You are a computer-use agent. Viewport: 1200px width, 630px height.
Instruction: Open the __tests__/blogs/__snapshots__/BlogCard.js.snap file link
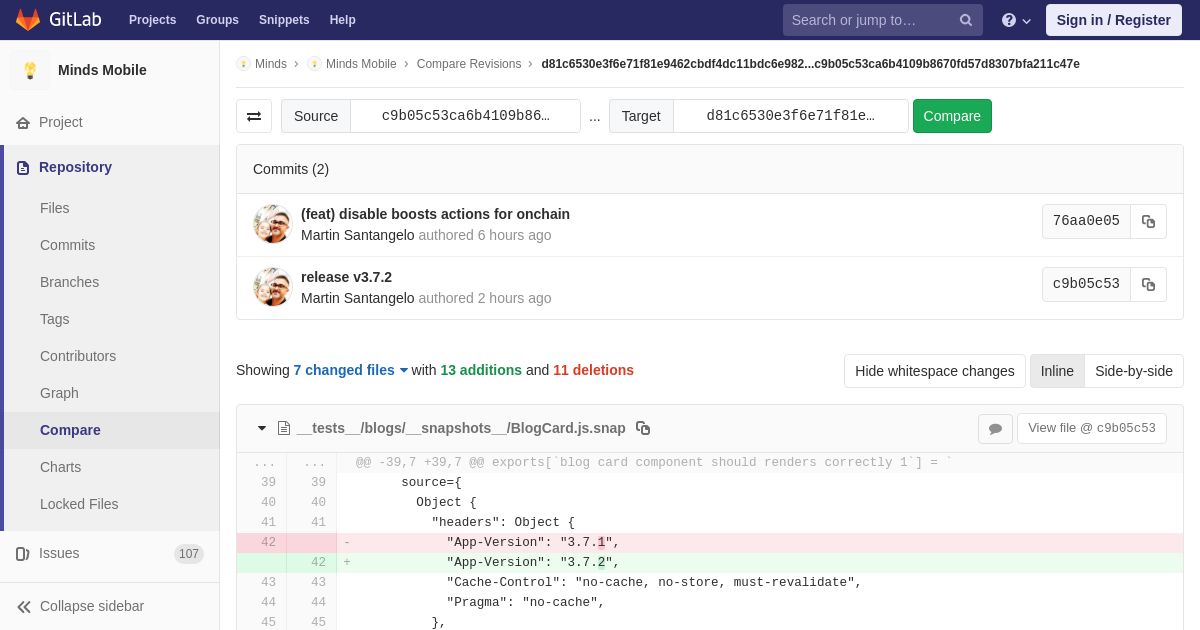[x=461, y=428]
